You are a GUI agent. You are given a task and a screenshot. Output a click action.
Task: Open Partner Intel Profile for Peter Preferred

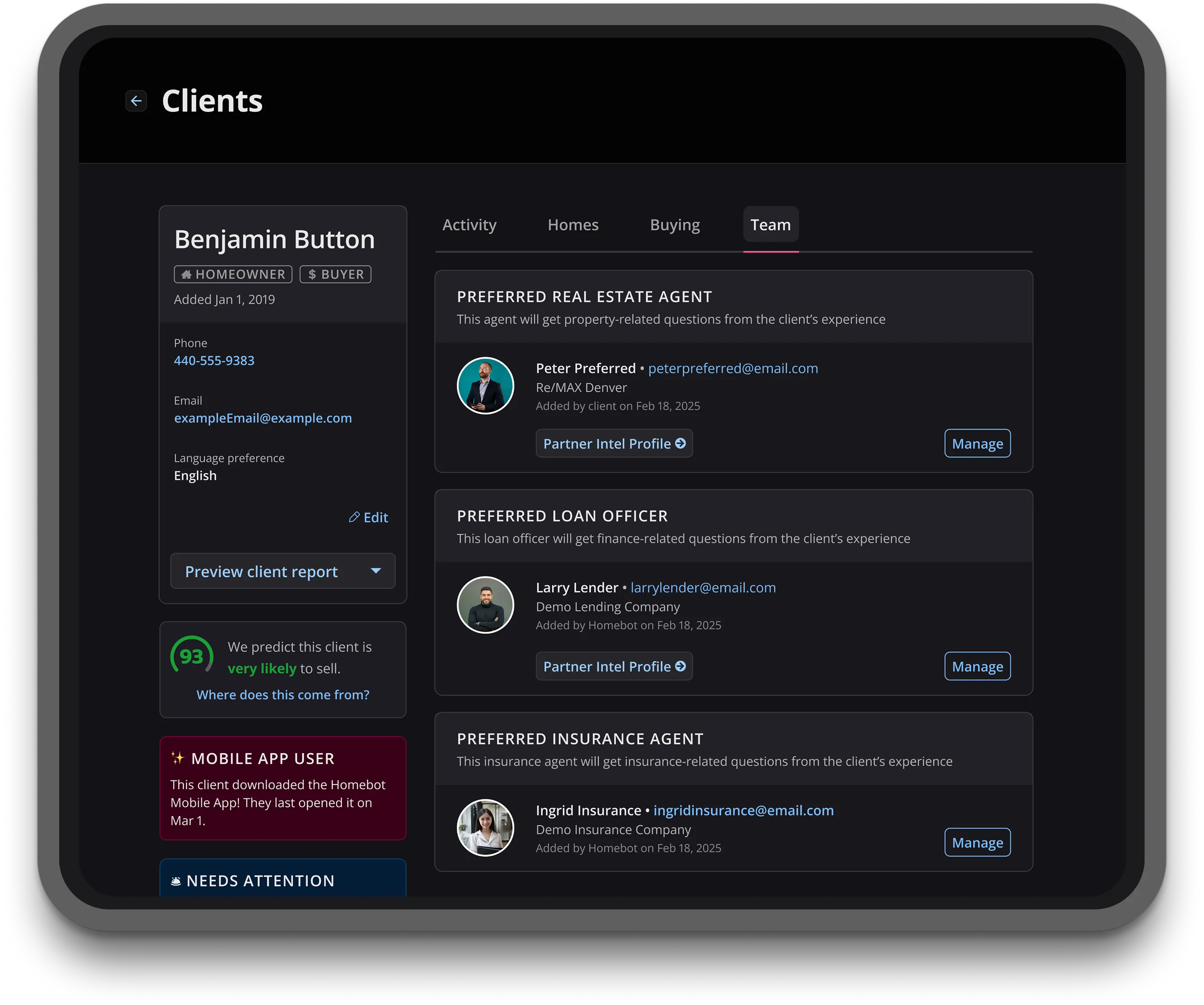point(614,444)
